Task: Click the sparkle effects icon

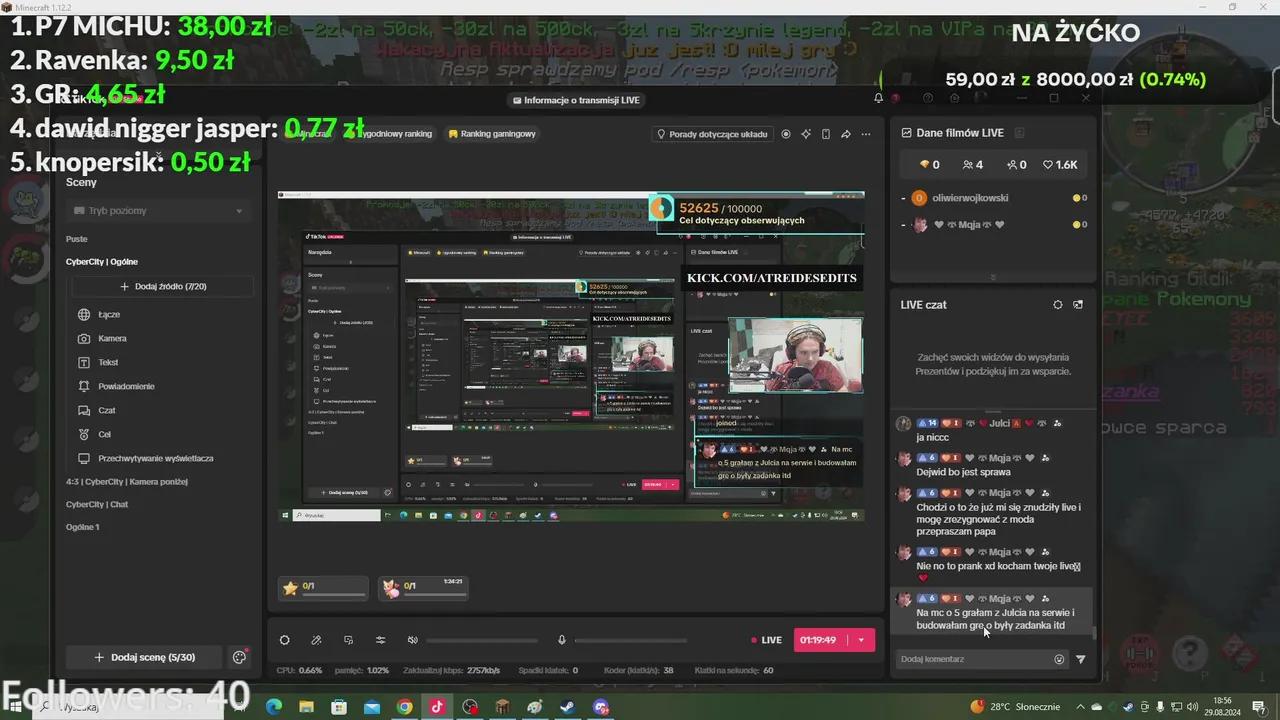Action: [x=806, y=134]
